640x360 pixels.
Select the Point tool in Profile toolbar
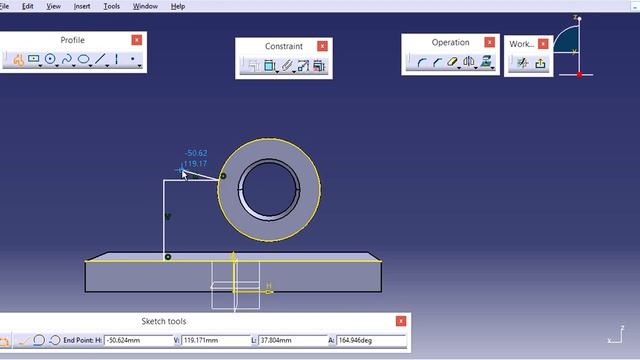[x=133, y=59]
